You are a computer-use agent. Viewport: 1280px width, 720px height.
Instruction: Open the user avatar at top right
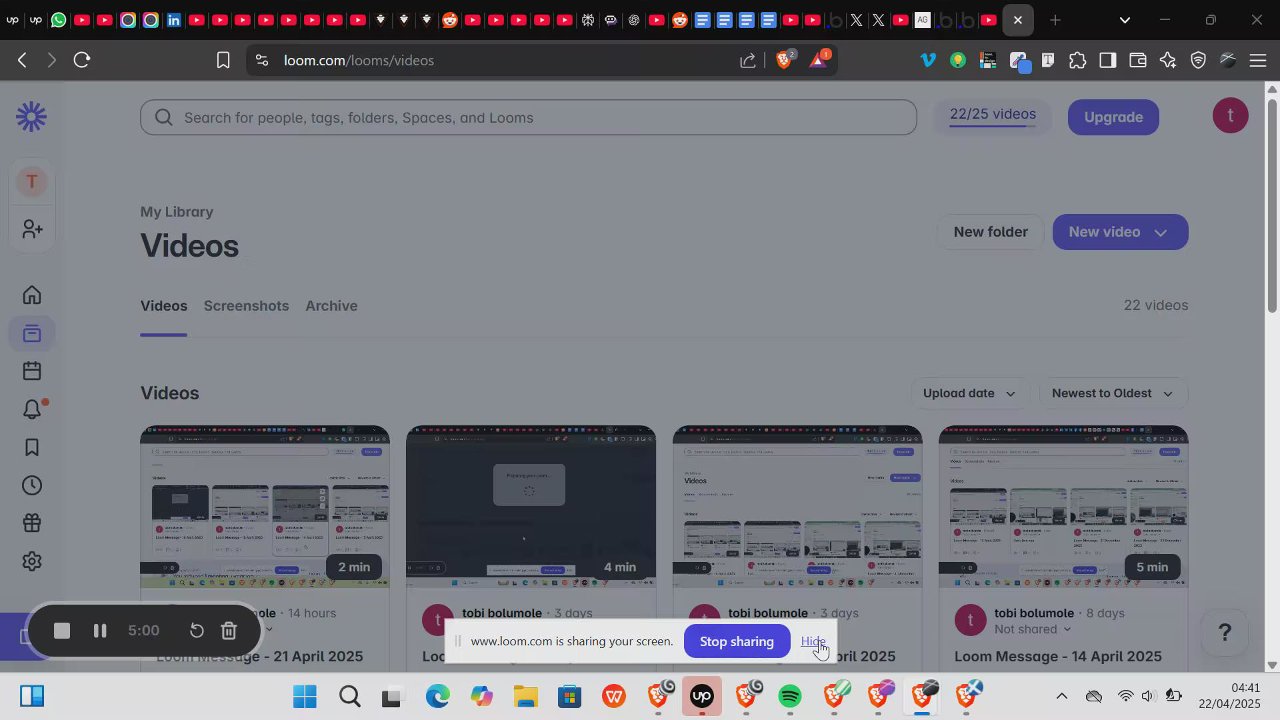tap(1230, 116)
